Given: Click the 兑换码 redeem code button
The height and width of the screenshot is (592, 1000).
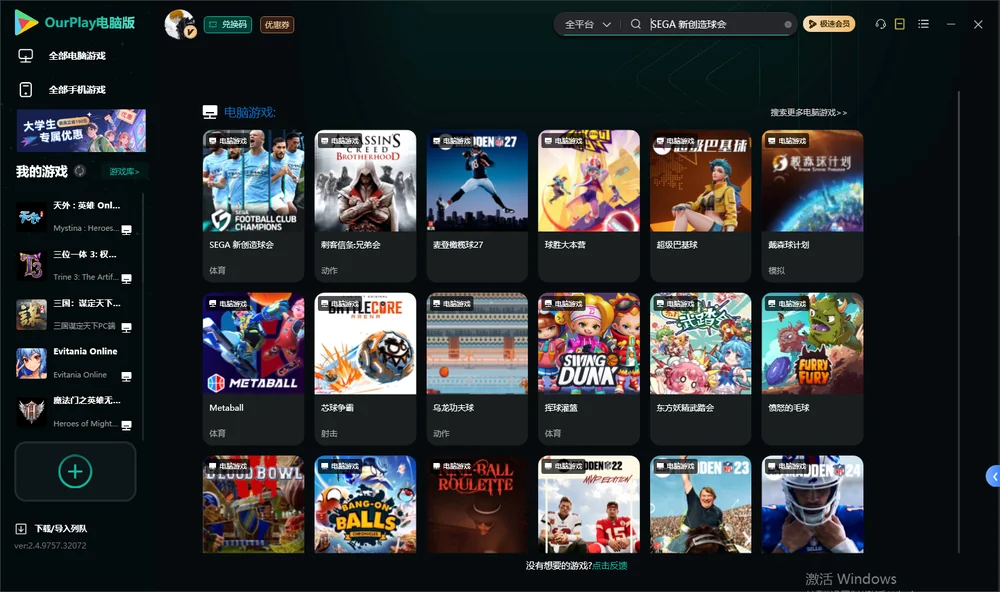Looking at the screenshot, I should click(x=228, y=25).
